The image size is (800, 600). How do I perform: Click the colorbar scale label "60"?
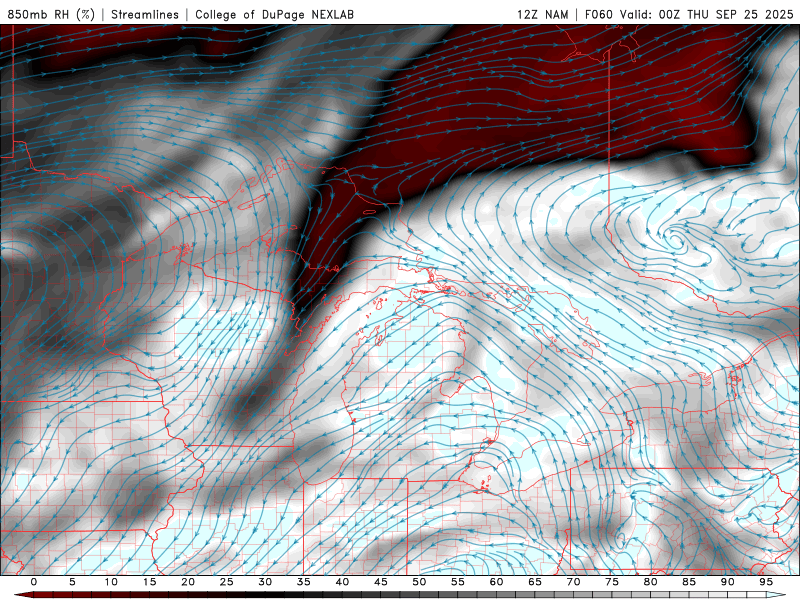[496, 582]
